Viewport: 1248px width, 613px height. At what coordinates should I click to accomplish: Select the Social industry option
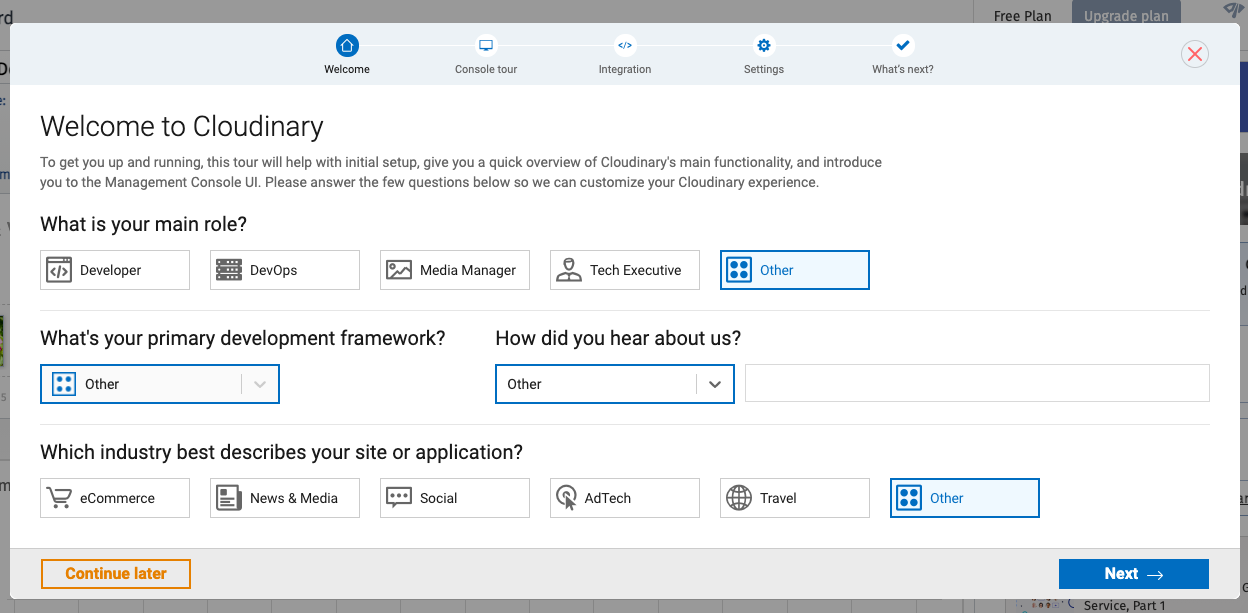point(455,498)
